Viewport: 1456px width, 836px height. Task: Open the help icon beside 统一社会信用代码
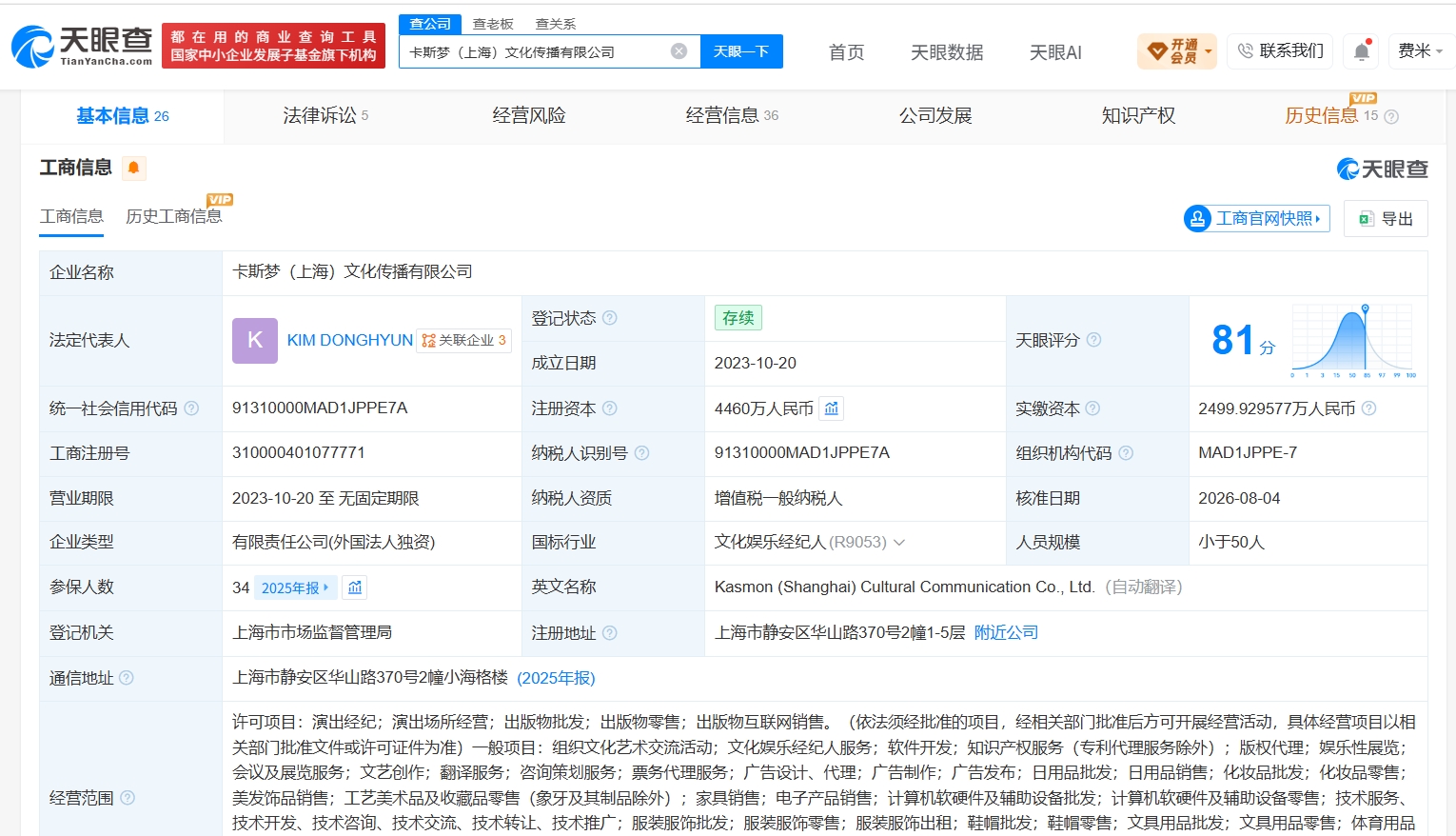[191, 408]
